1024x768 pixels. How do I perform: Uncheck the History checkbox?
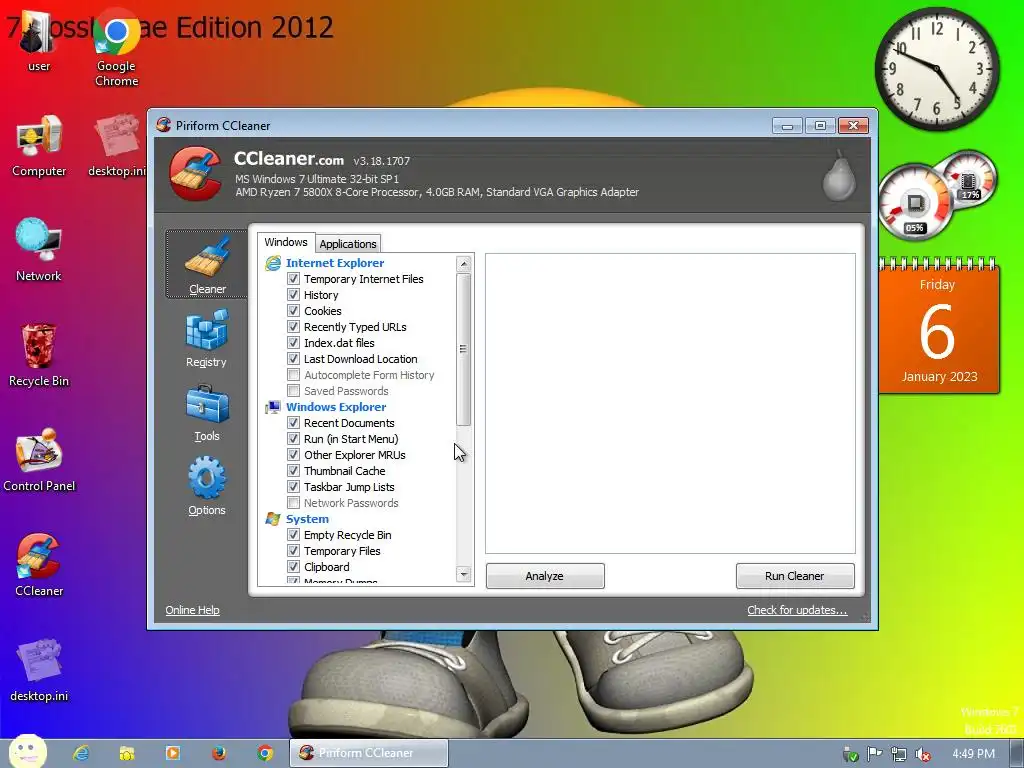coord(293,295)
